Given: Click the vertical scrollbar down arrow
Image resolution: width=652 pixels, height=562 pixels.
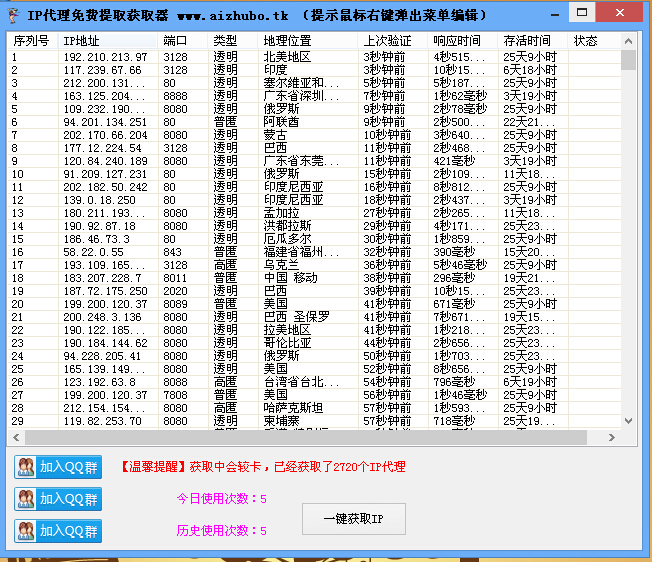Looking at the screenshot, I should 628,421.
